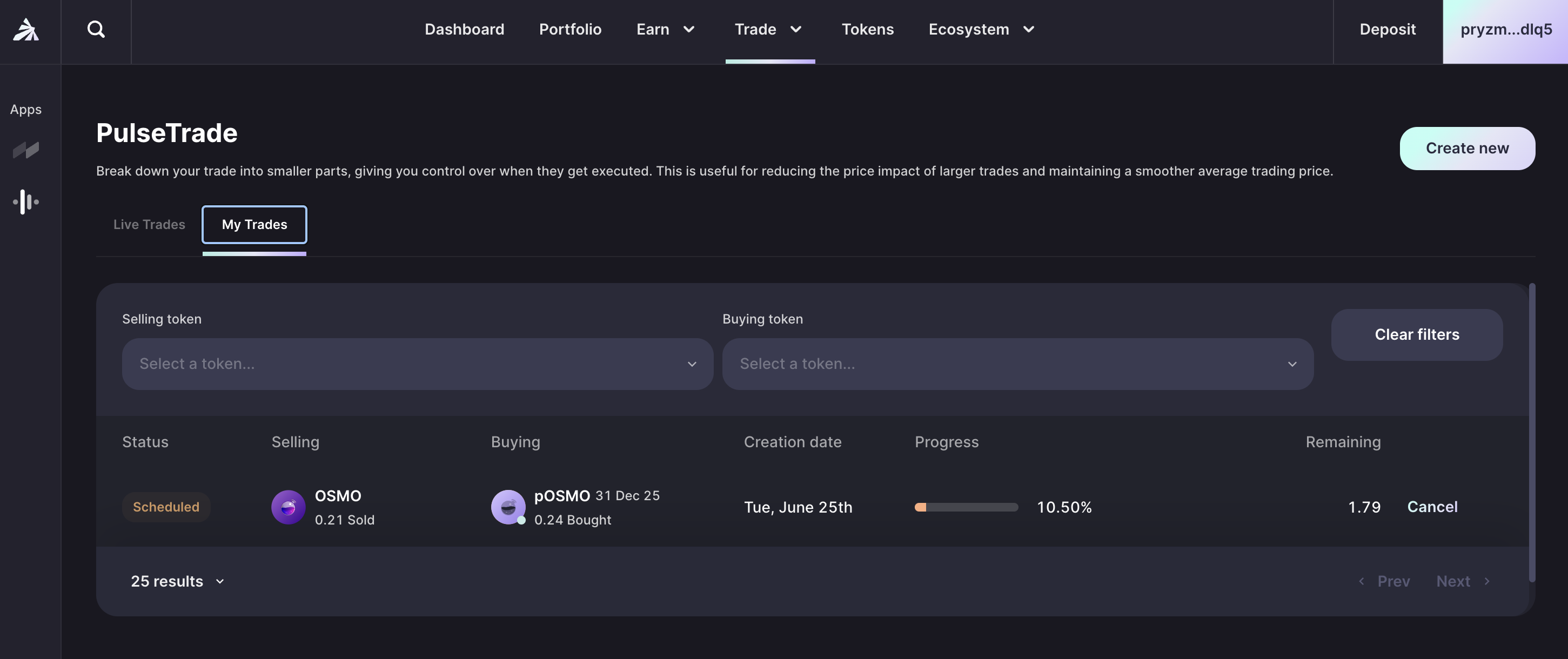Click the Buying column header
Screen dimensions: 1568x659
click(x=515, y=442)
